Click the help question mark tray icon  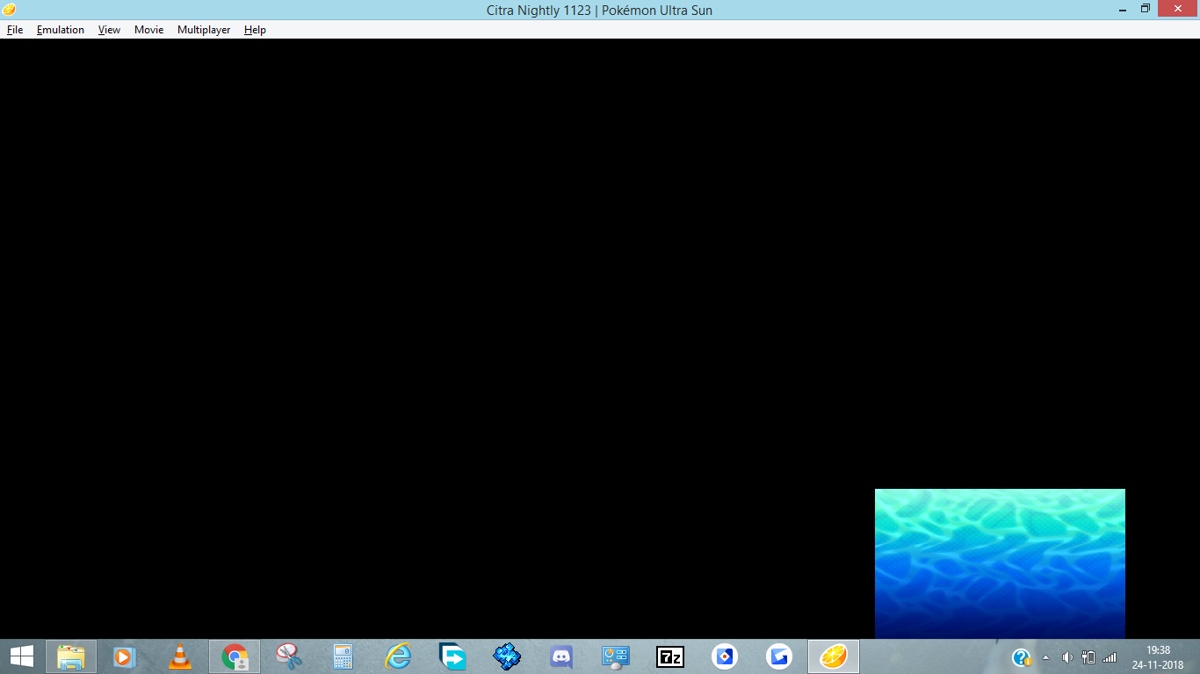(x=1021, y=658)
